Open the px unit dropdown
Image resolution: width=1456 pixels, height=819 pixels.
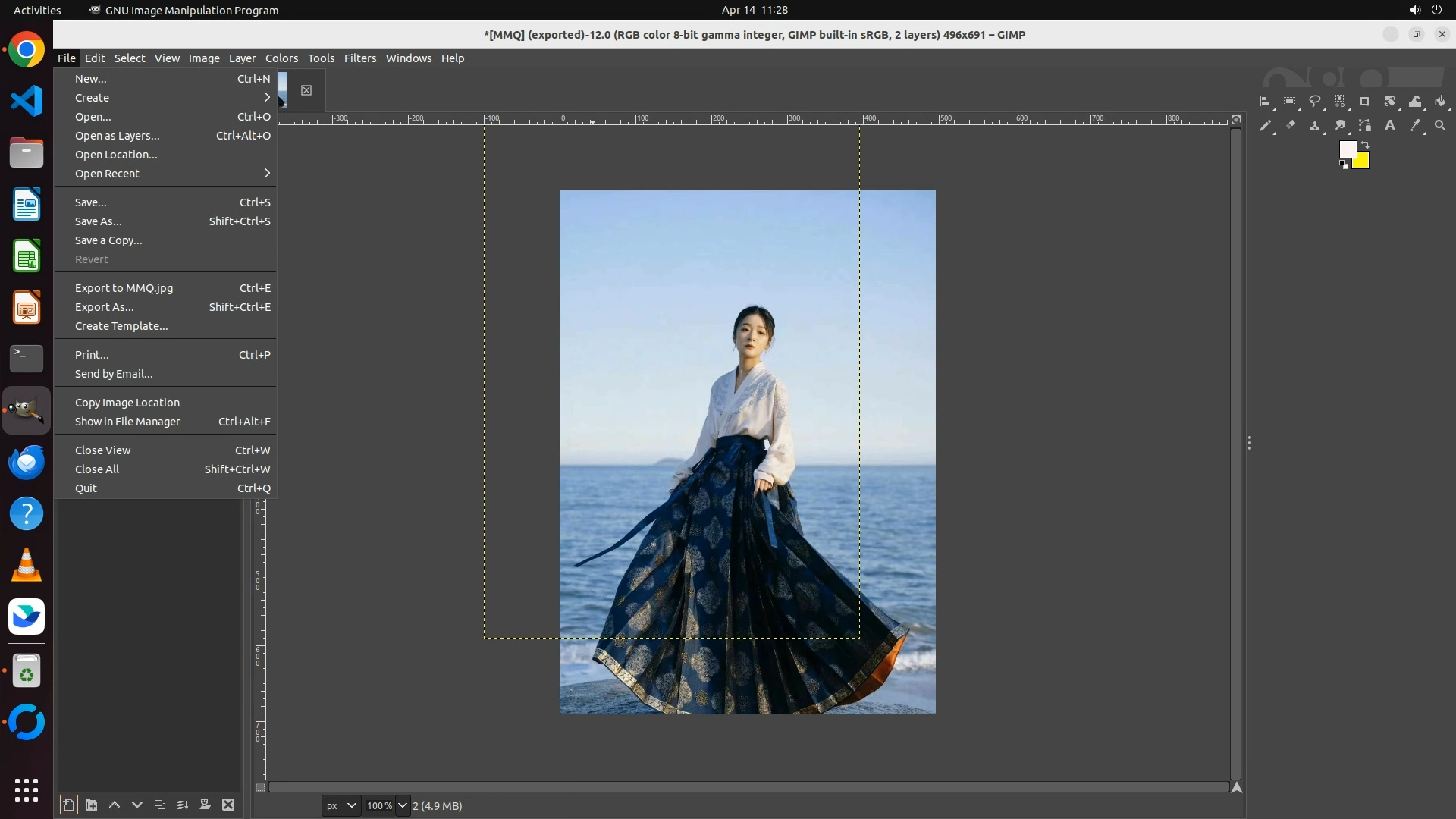click(x=340, y=805)
